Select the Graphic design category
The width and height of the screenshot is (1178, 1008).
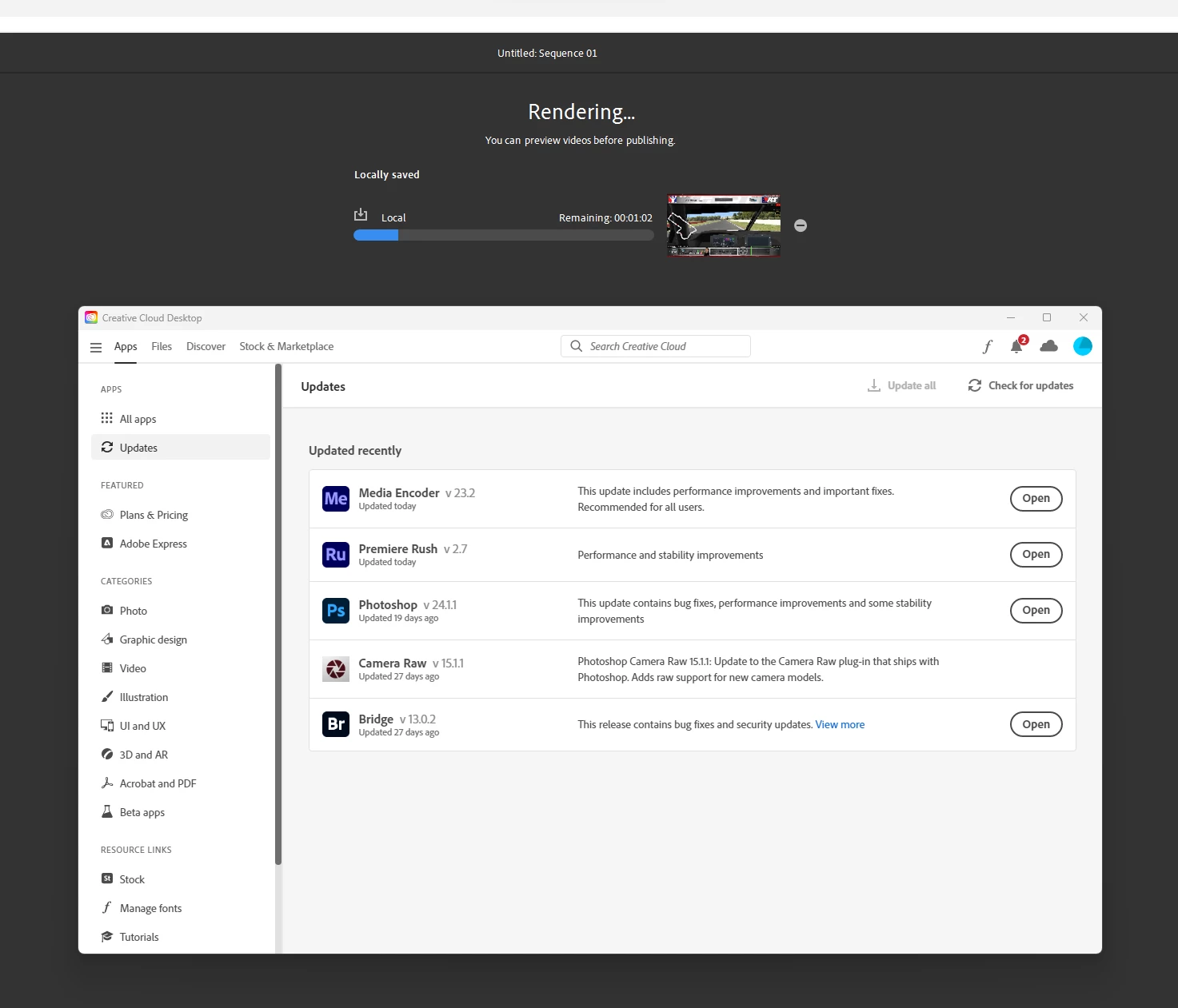(181, 639)
